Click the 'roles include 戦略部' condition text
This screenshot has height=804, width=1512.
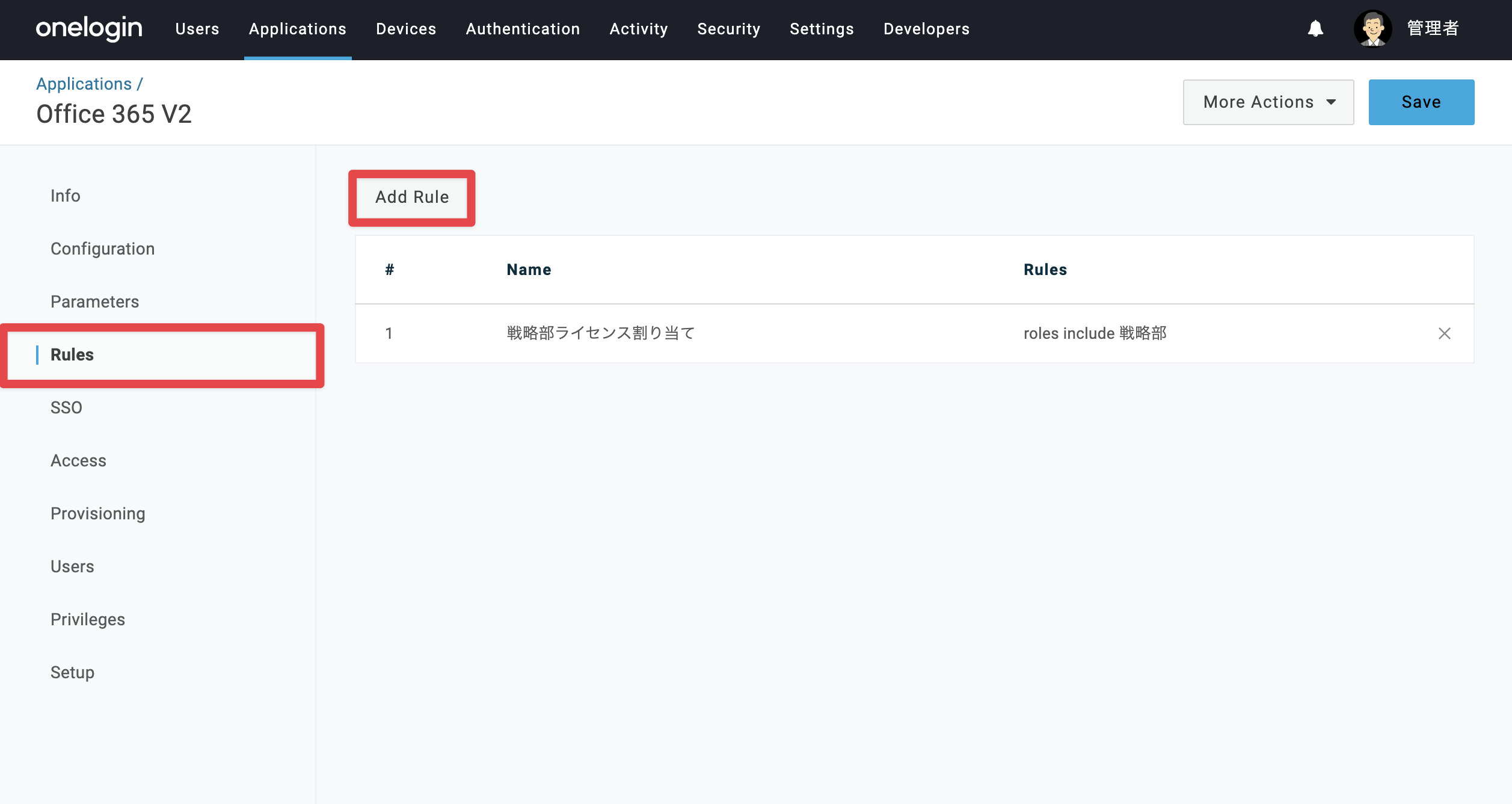pos(1095,333)
